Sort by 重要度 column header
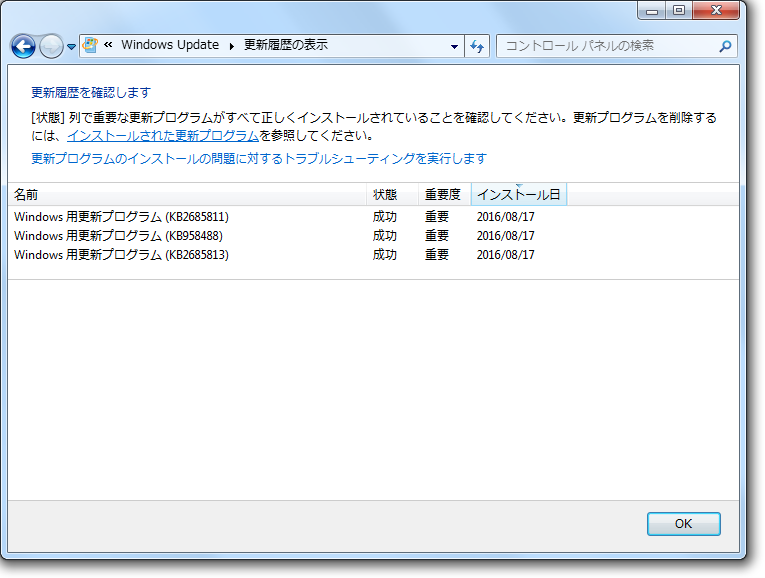Viewport: 765px width, 578px height. pos(444,194)
